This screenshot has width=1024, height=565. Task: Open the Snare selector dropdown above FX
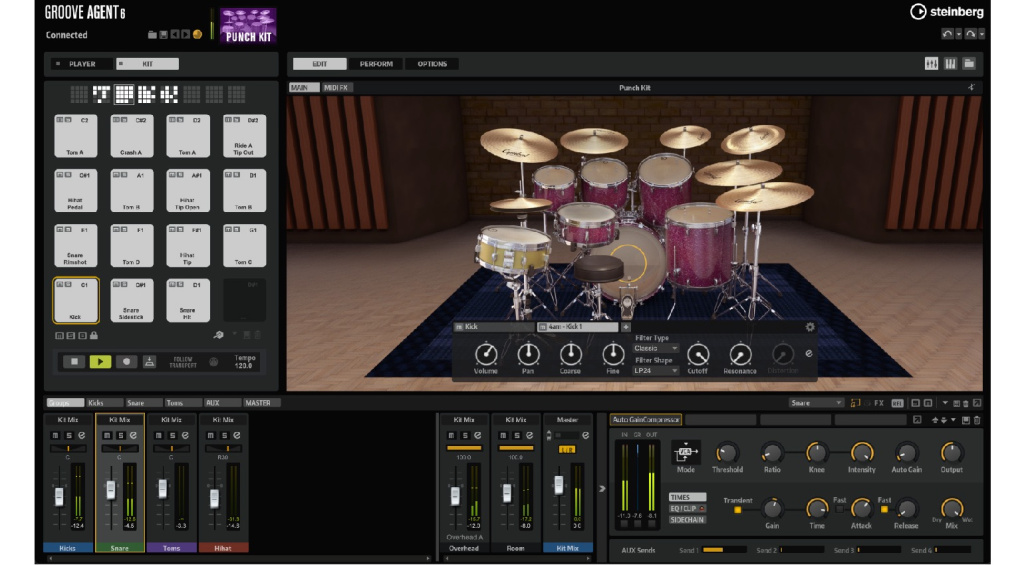tap(816, 403)
